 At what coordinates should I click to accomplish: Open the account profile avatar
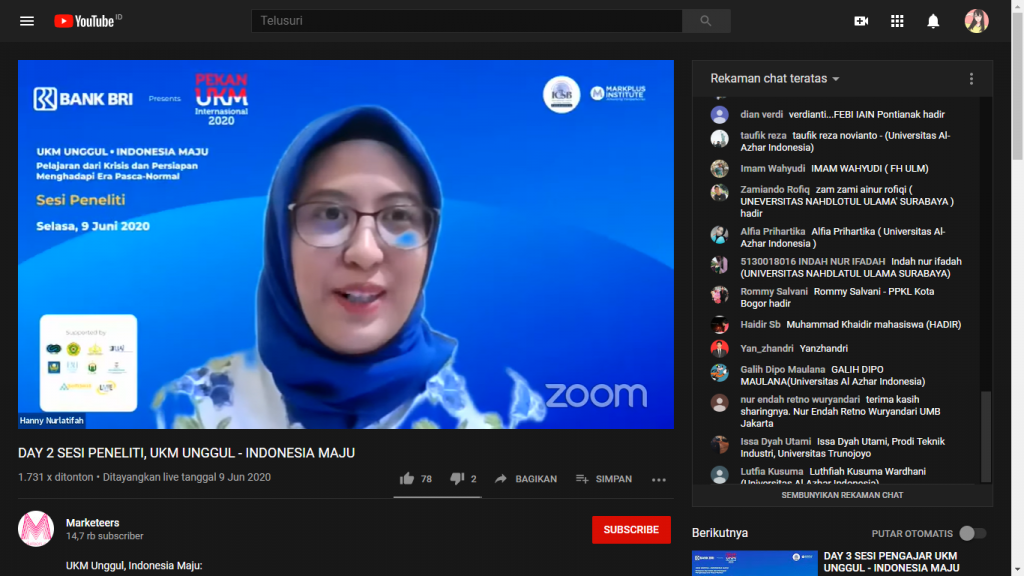click(x=976, y=21)
